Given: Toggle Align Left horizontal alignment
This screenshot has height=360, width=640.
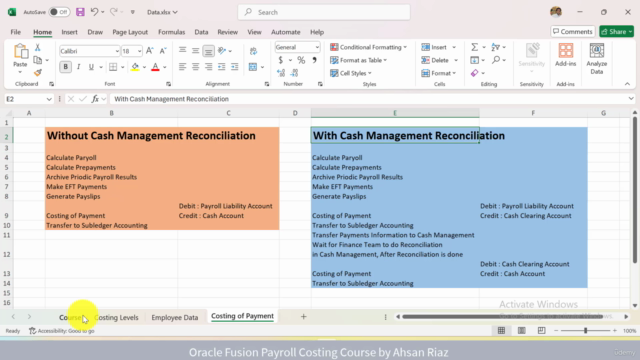Looking at the screenshot, I should pyautogui.click(x=182, y=67).
